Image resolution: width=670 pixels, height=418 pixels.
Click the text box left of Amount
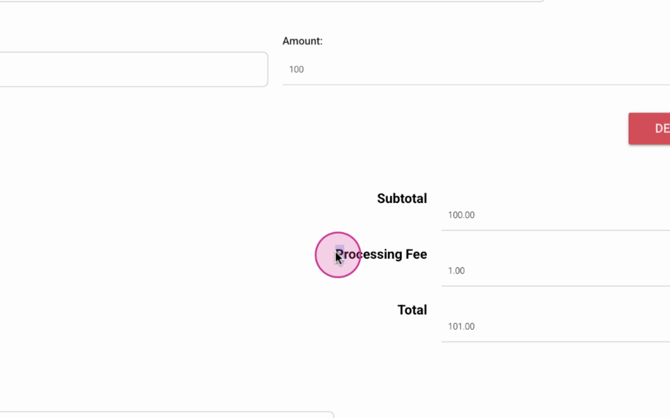tap(132, 70)
